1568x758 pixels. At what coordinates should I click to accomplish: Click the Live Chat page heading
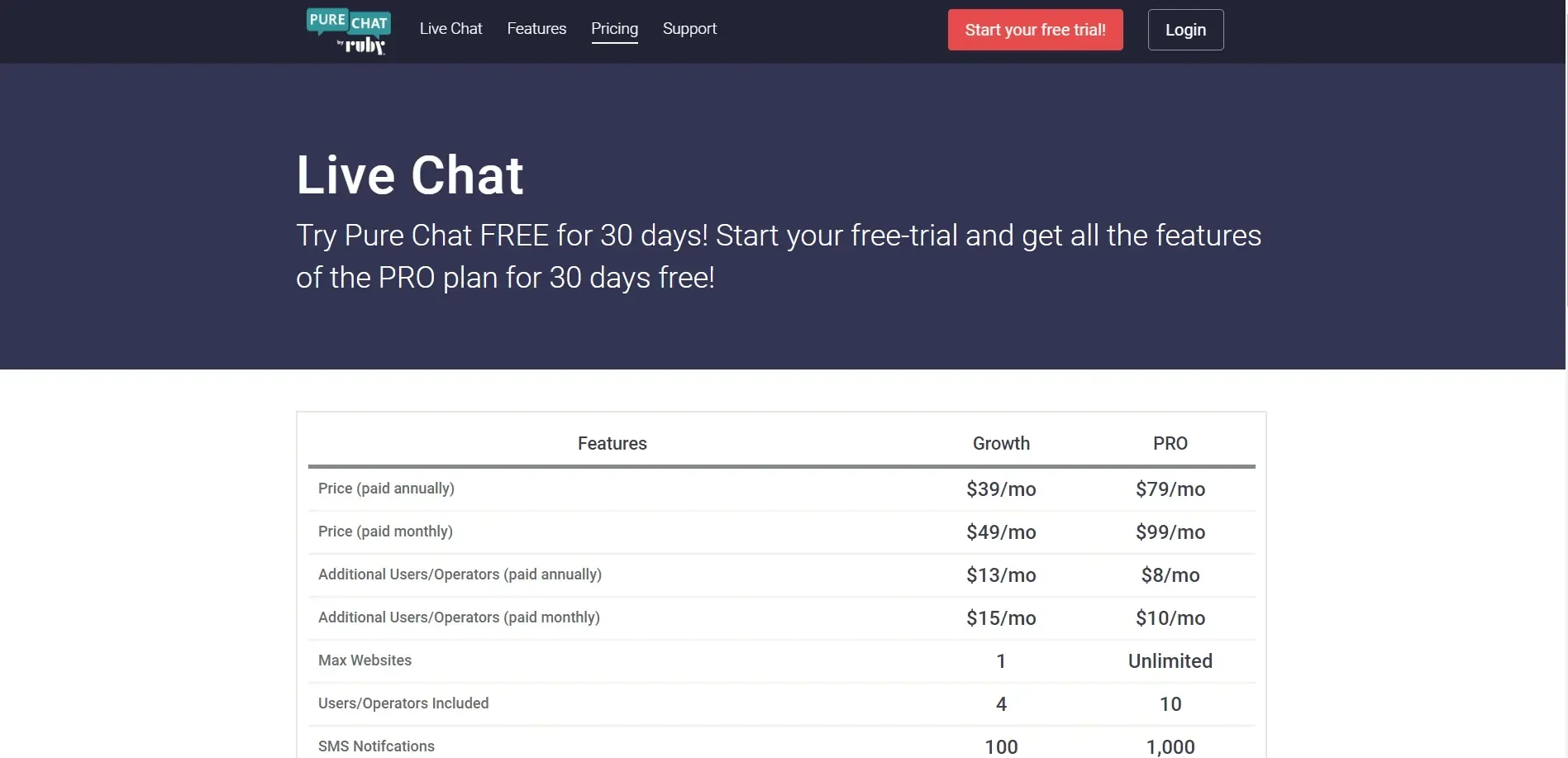[x=410, y=175]
